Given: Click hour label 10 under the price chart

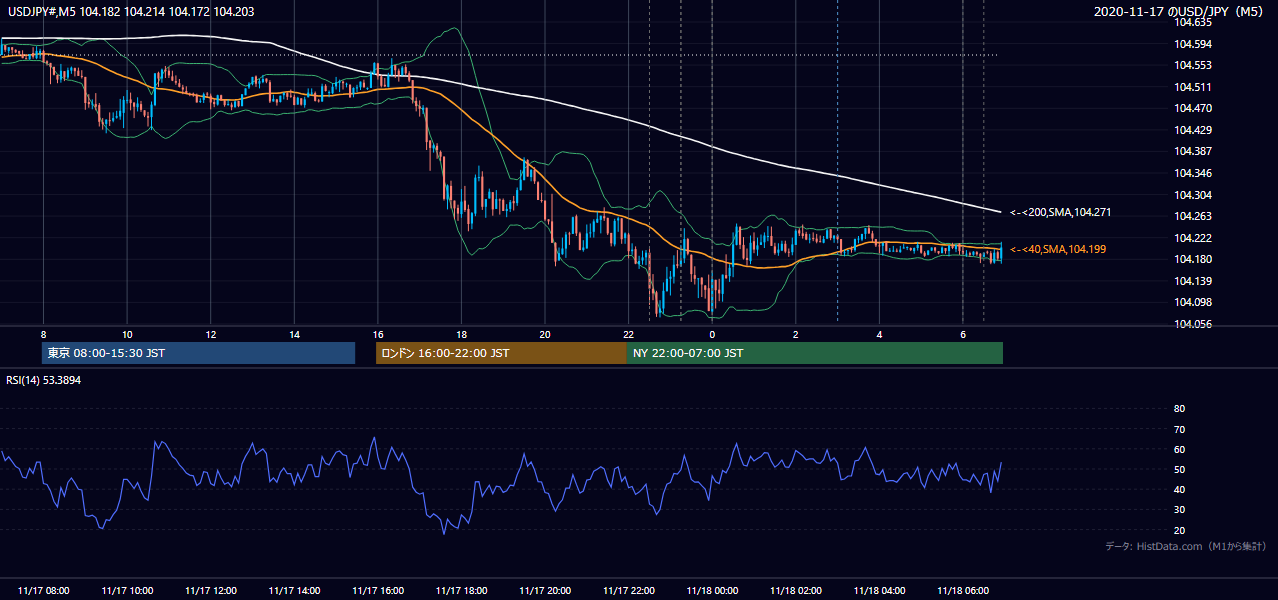Looking at the screenshot, I should [x=127, y=334].
